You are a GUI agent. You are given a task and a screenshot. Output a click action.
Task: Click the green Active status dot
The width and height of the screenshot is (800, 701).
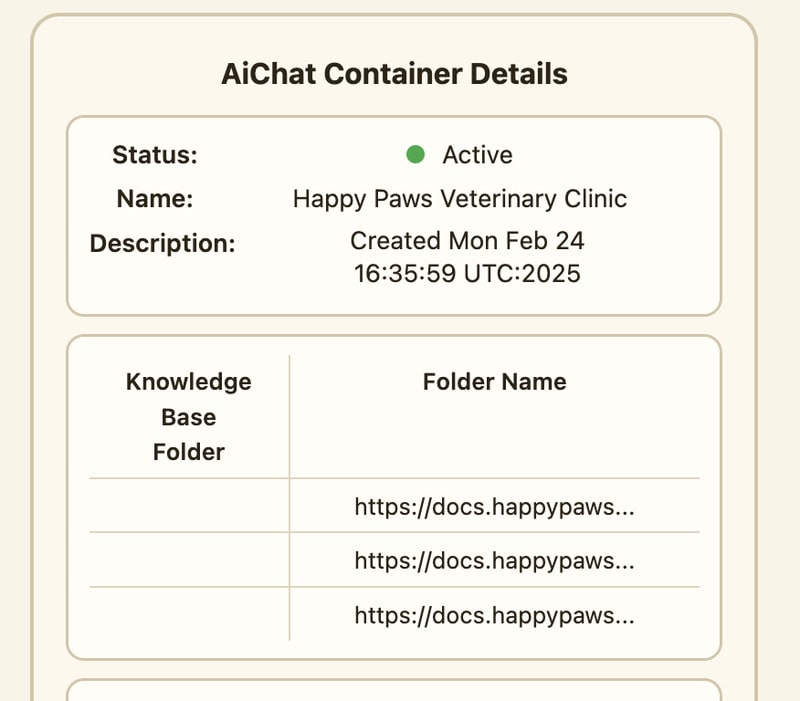pos(416,155)
